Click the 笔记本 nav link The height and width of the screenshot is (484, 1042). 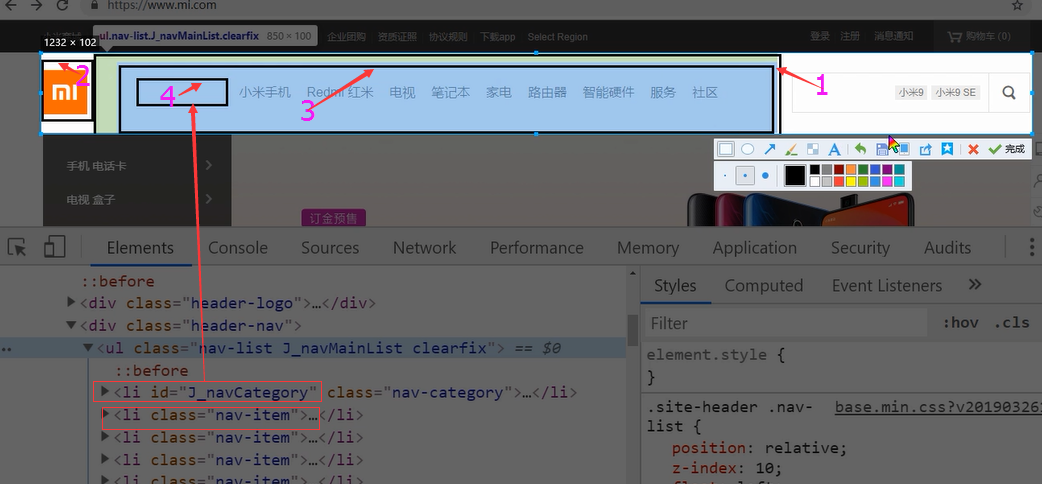point(451,92)
